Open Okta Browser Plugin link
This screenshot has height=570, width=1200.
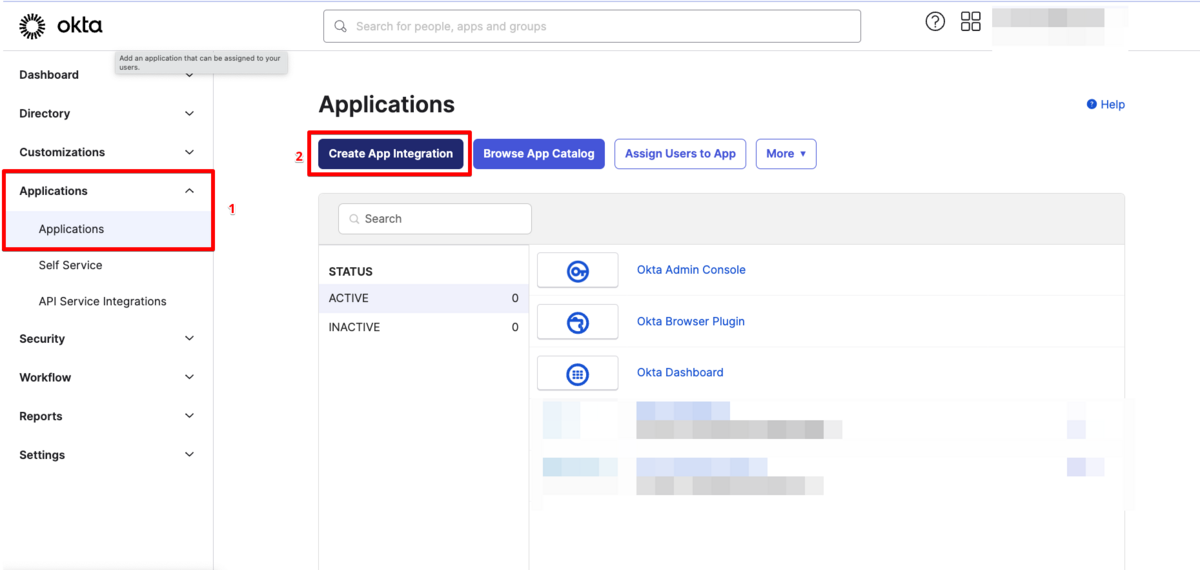[x=691, y=322]
